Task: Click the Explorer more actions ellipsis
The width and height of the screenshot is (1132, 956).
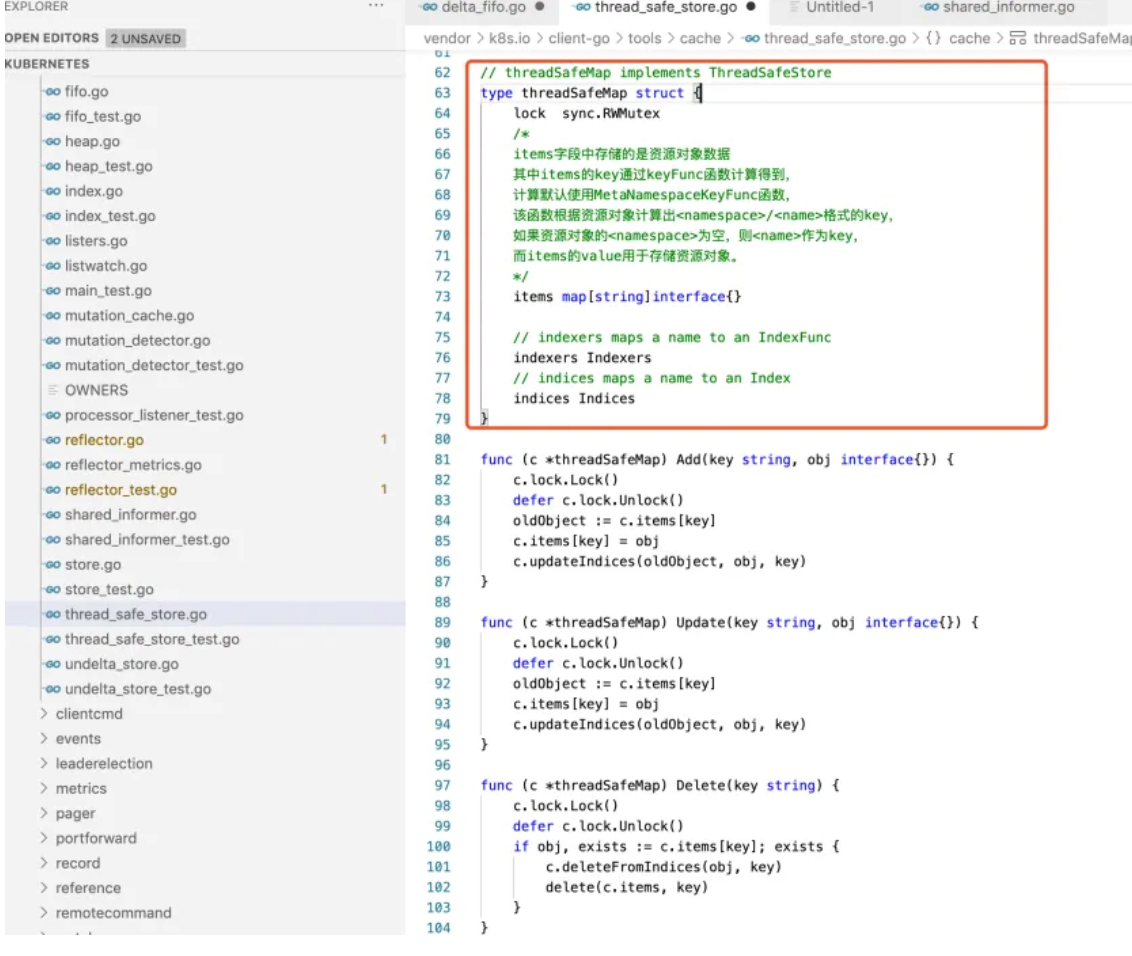Action: click(x=376, y=7)
